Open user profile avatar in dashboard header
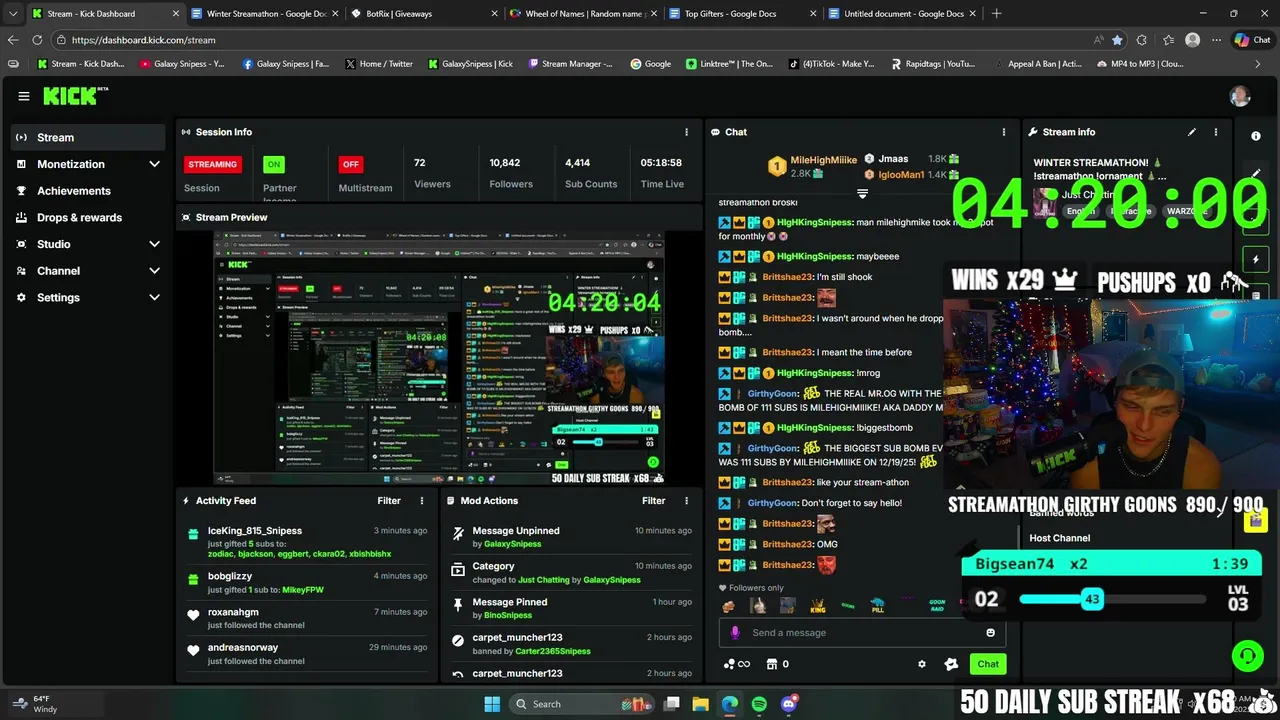This screenshot has width=1280, height=720. click(1240, 96)
